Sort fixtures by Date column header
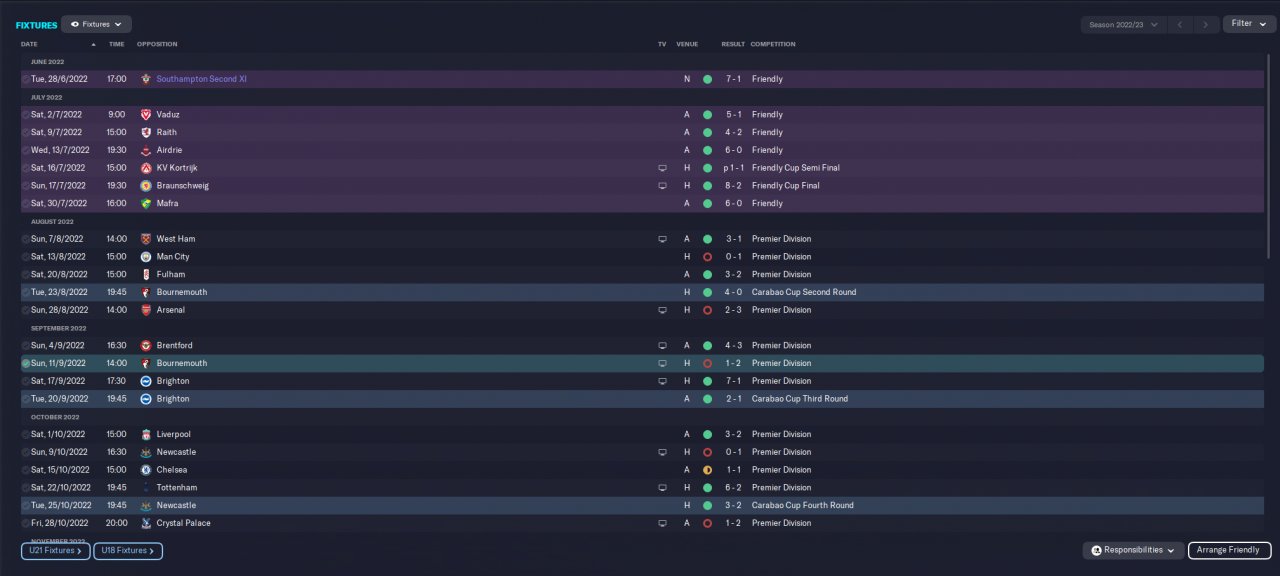 [29, 44]
